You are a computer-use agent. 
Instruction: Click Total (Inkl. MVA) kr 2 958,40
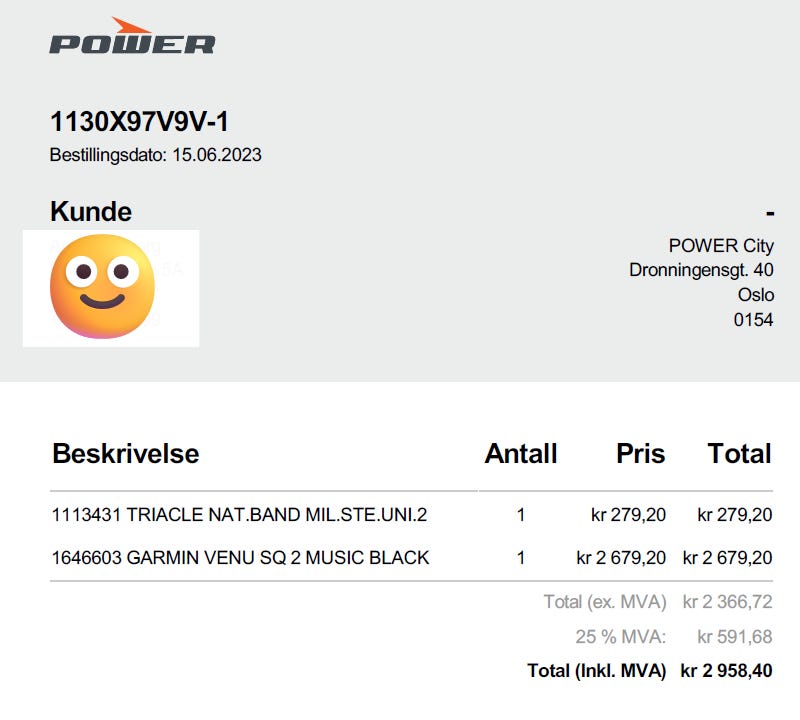[x=727, y=671]
